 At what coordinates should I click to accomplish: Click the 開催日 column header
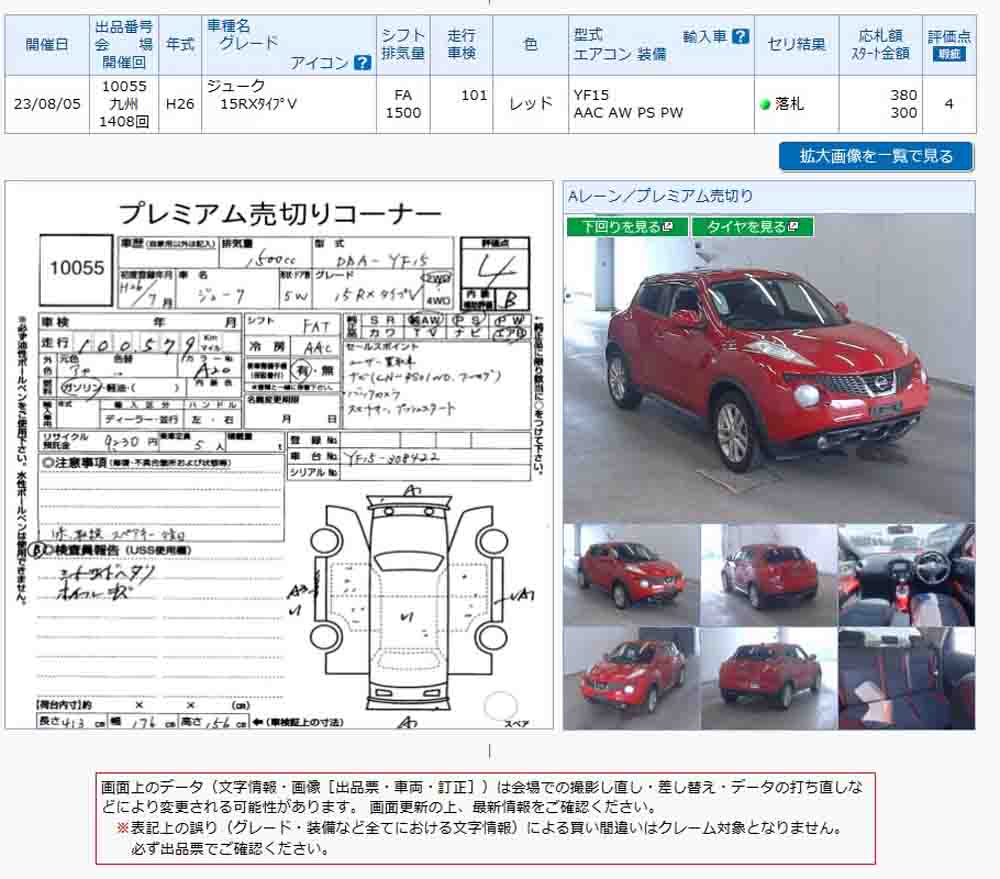47,45
